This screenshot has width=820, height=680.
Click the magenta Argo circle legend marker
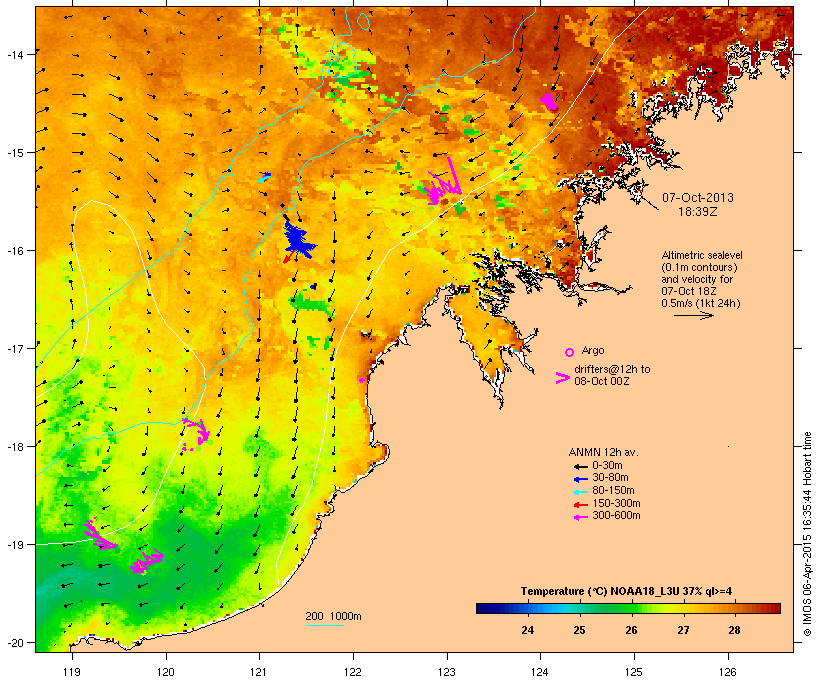(x=570, y=353)
